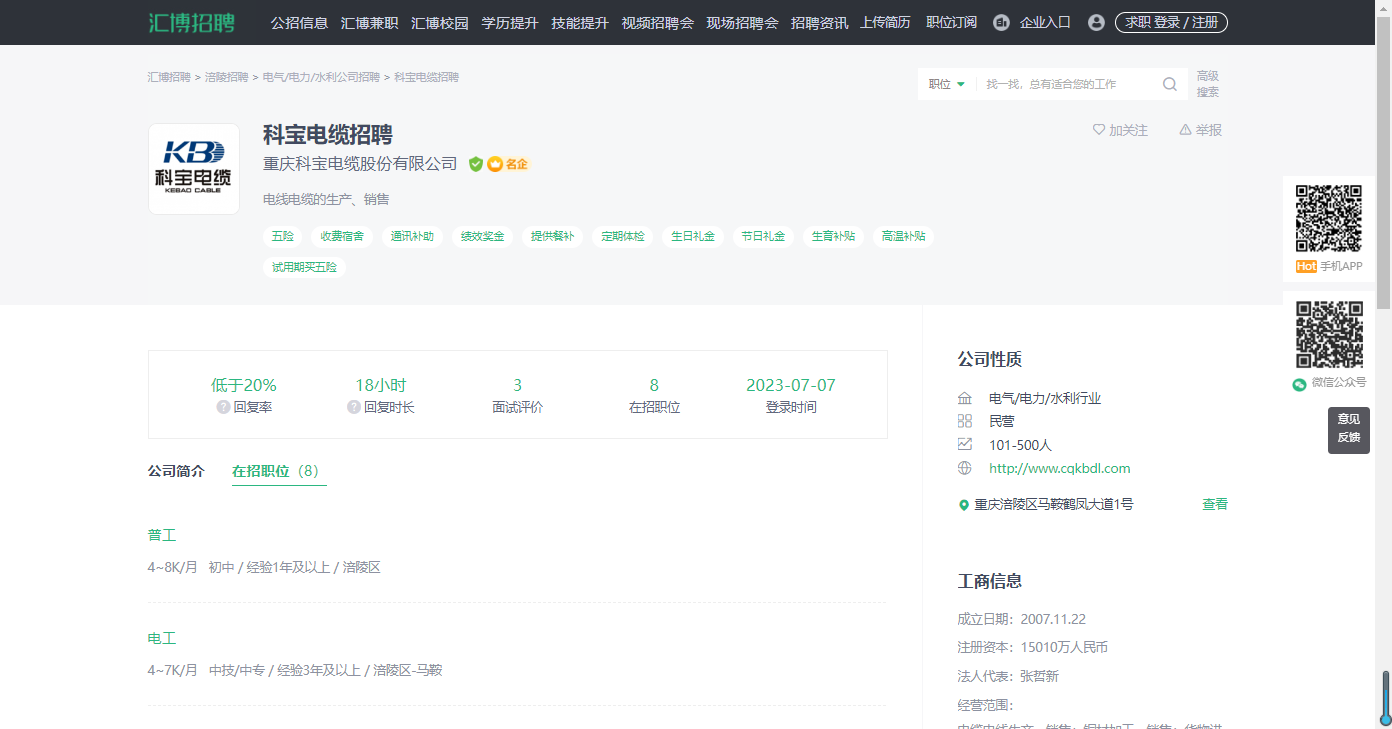Viewport: 1392px width, 729px height.
Task: Click 查看 next to the address
Action: (x=1215, y=505)
